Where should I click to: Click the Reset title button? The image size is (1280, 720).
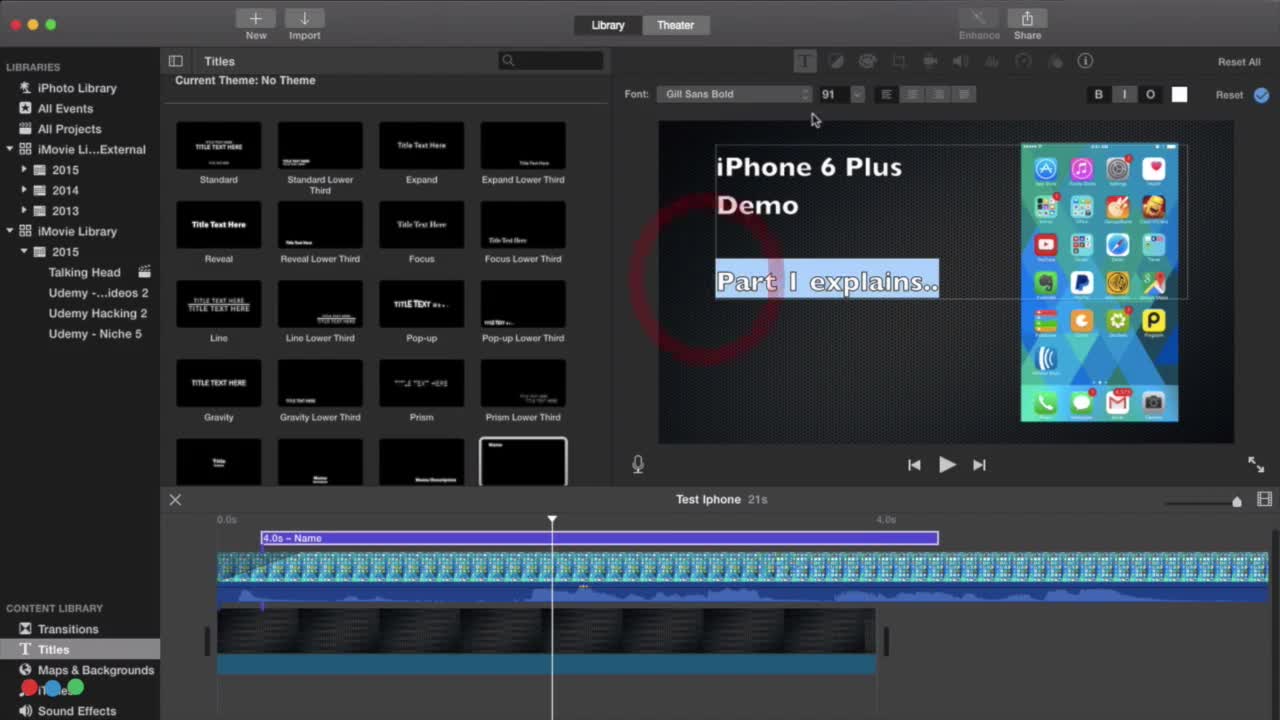pos(1230,95)
